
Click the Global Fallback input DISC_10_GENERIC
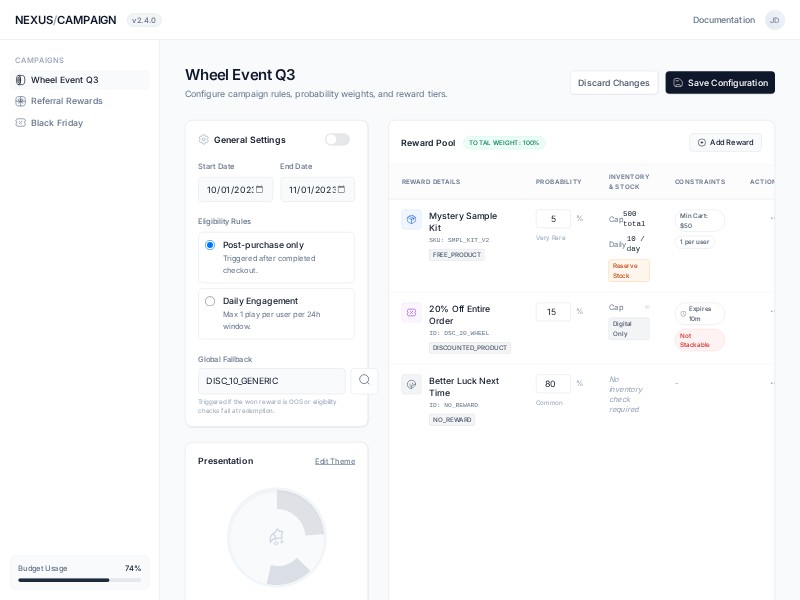coord(271,381)
